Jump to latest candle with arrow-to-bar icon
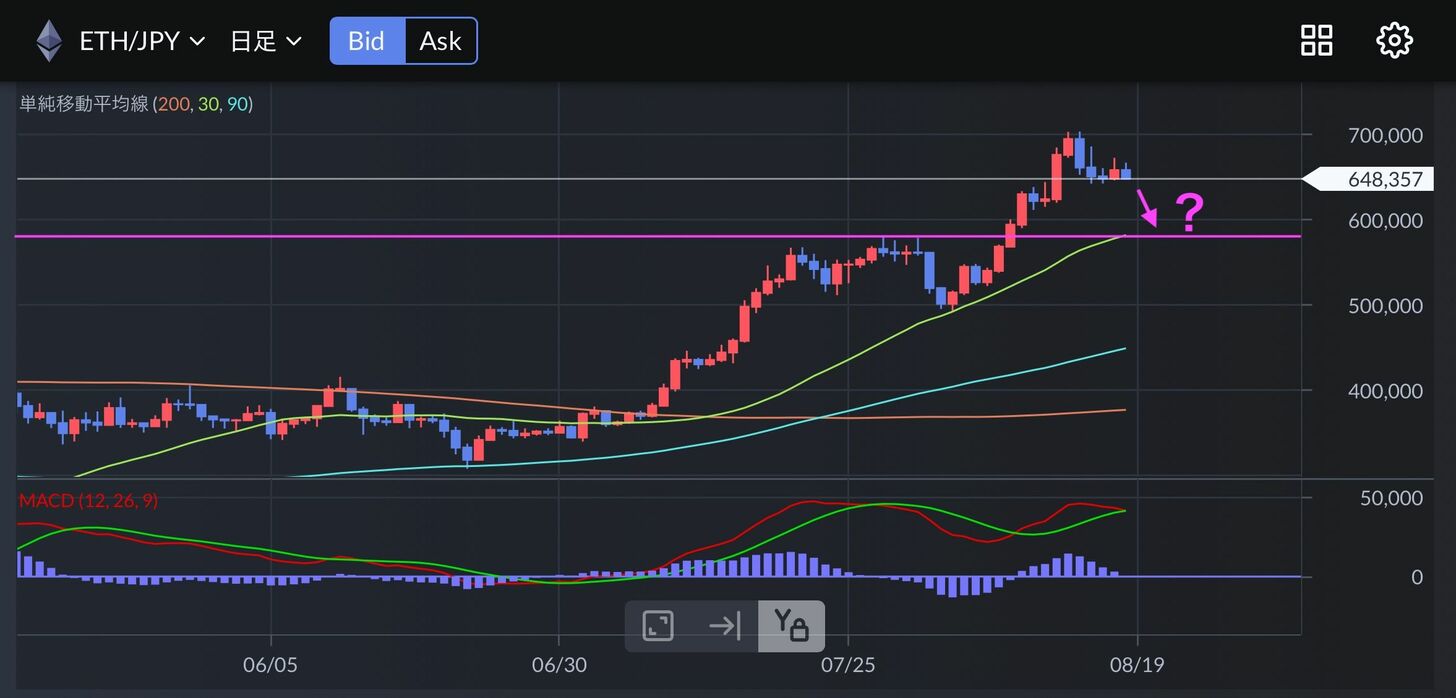 tap(724, 627)
